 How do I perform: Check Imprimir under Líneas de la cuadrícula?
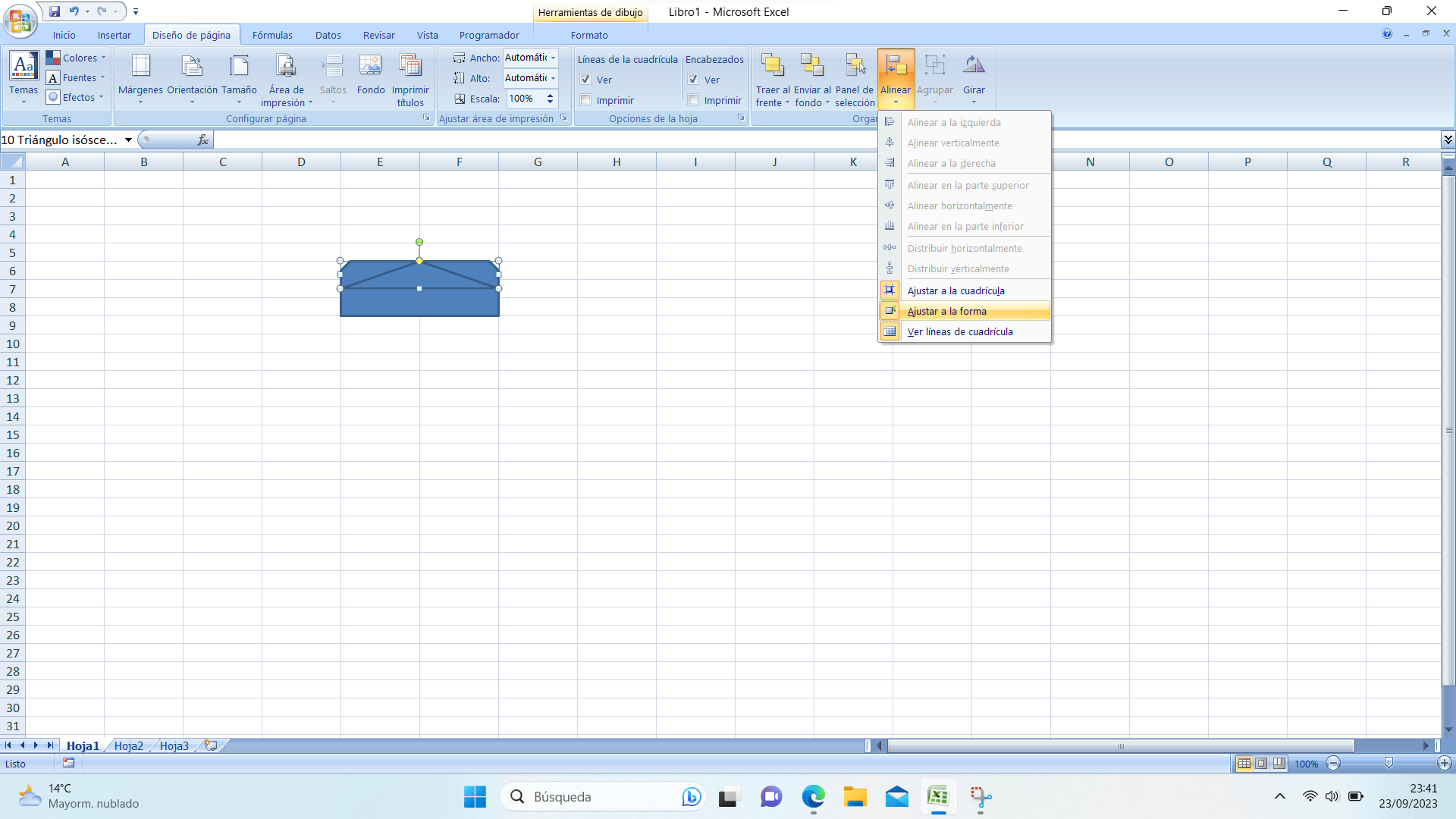click(585, 100)
